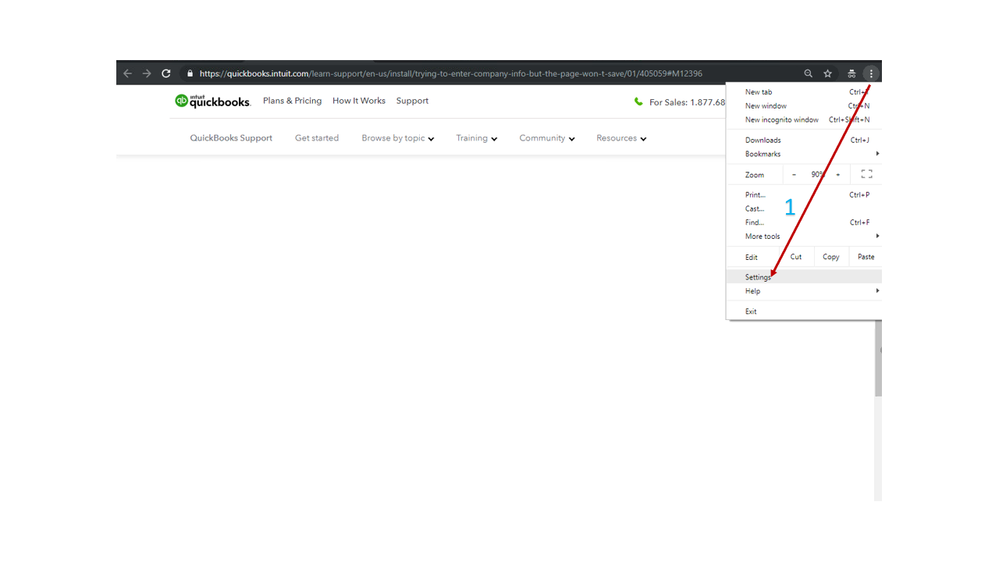Click the lock icon in address bar

190,73
